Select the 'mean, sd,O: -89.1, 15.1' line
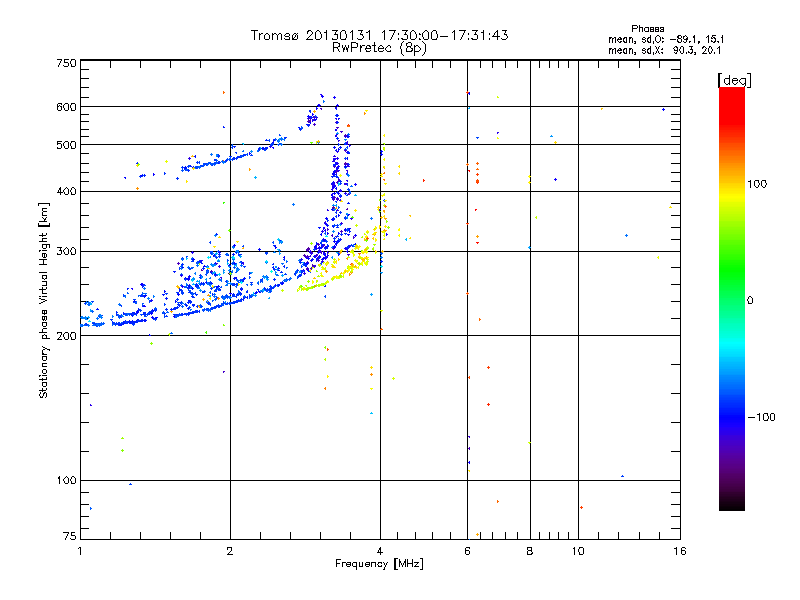Viewport: 800px width, 600px height. (x=666, y=39)
